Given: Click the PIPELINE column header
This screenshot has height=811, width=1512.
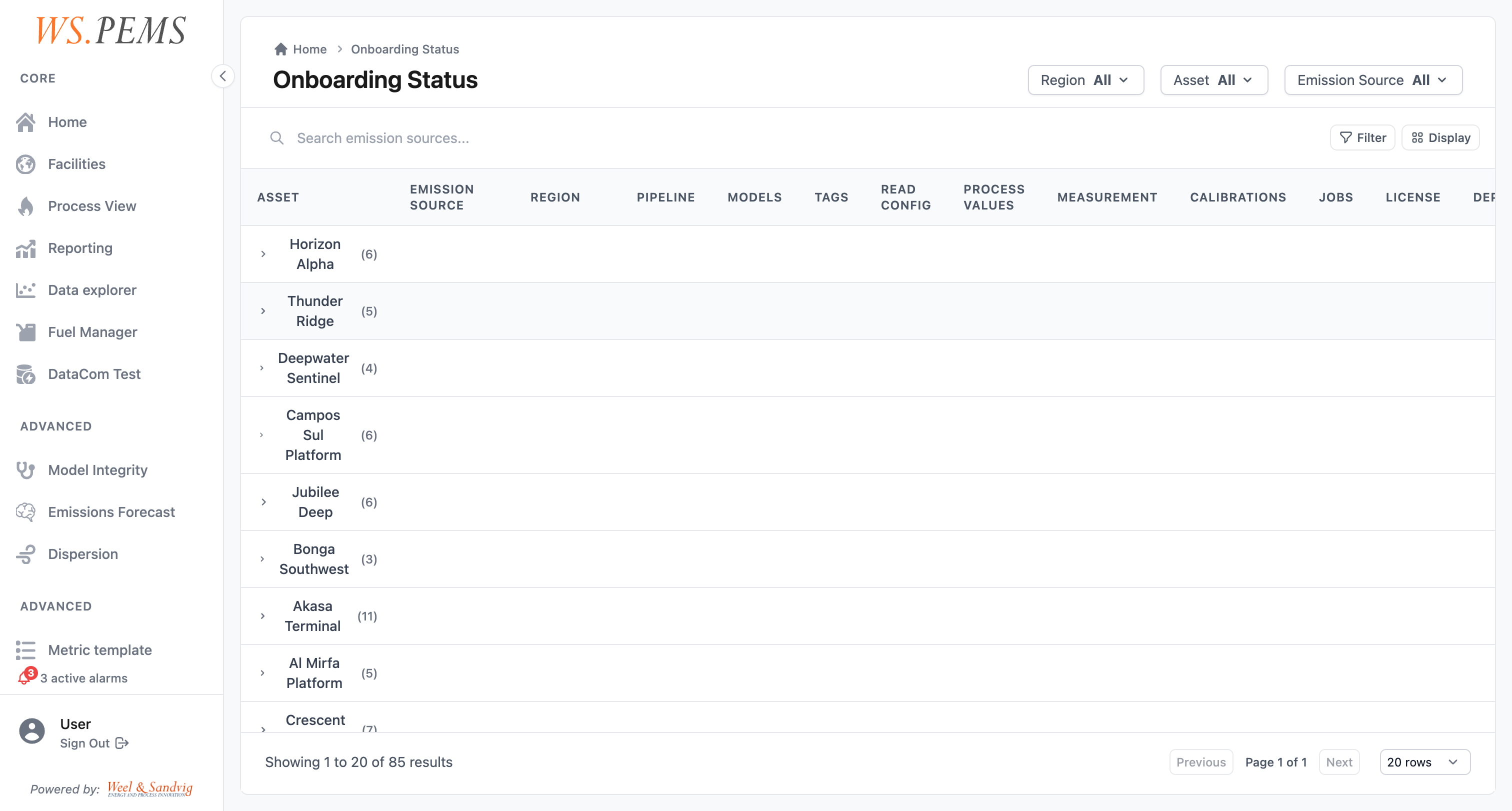Looking at the screenshot, I should pyautogui.click(x=665, y=197).
